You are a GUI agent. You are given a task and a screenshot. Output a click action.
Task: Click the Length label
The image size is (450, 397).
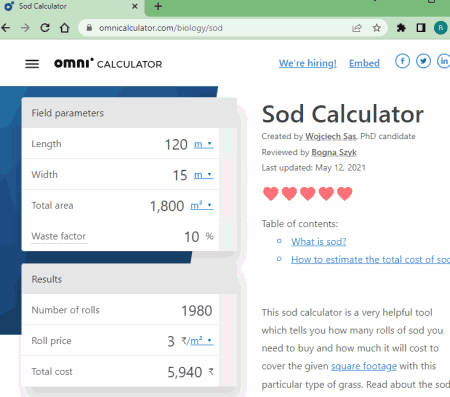tap(46, 144)
